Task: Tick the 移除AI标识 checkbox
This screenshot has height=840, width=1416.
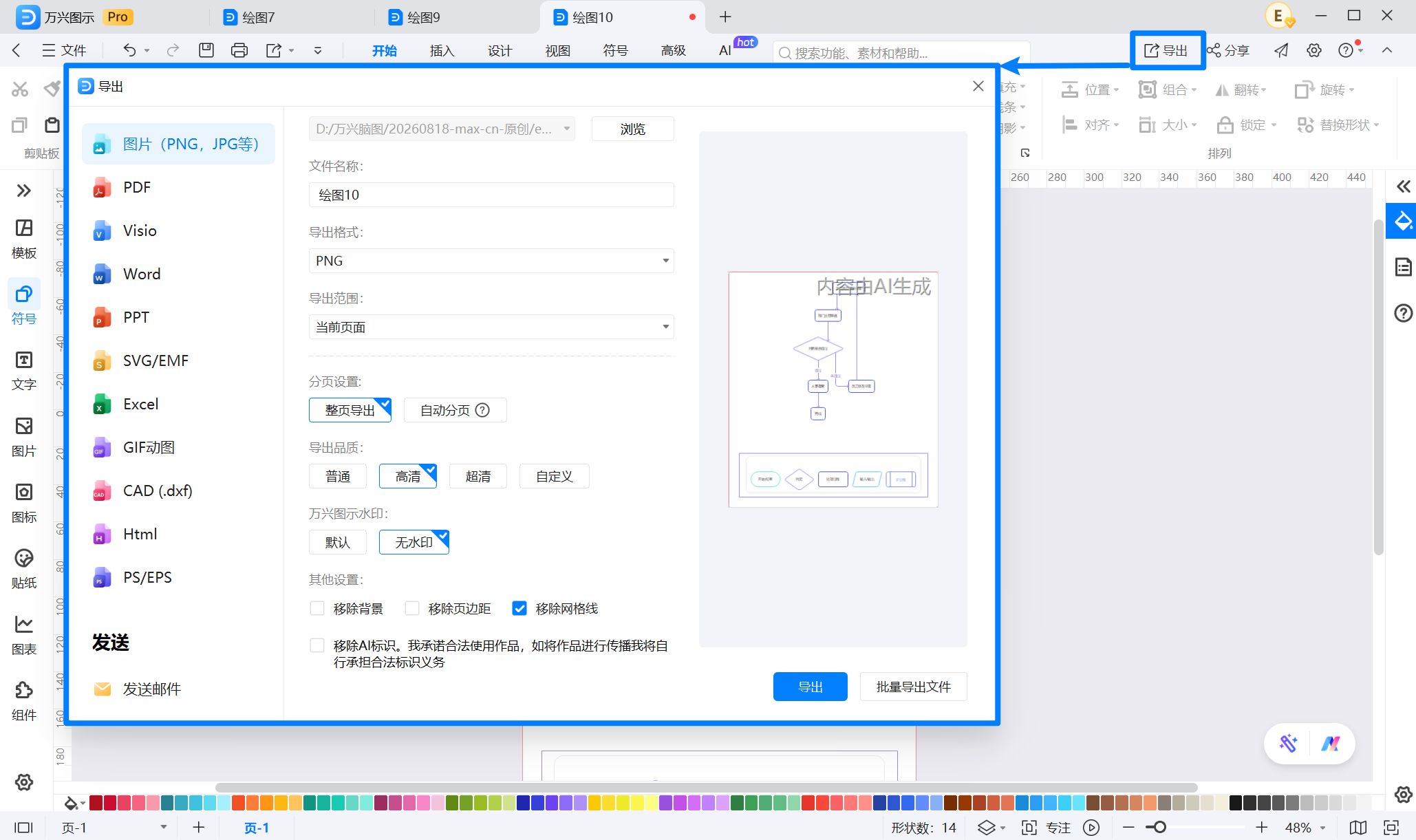Action: (317, 645)
